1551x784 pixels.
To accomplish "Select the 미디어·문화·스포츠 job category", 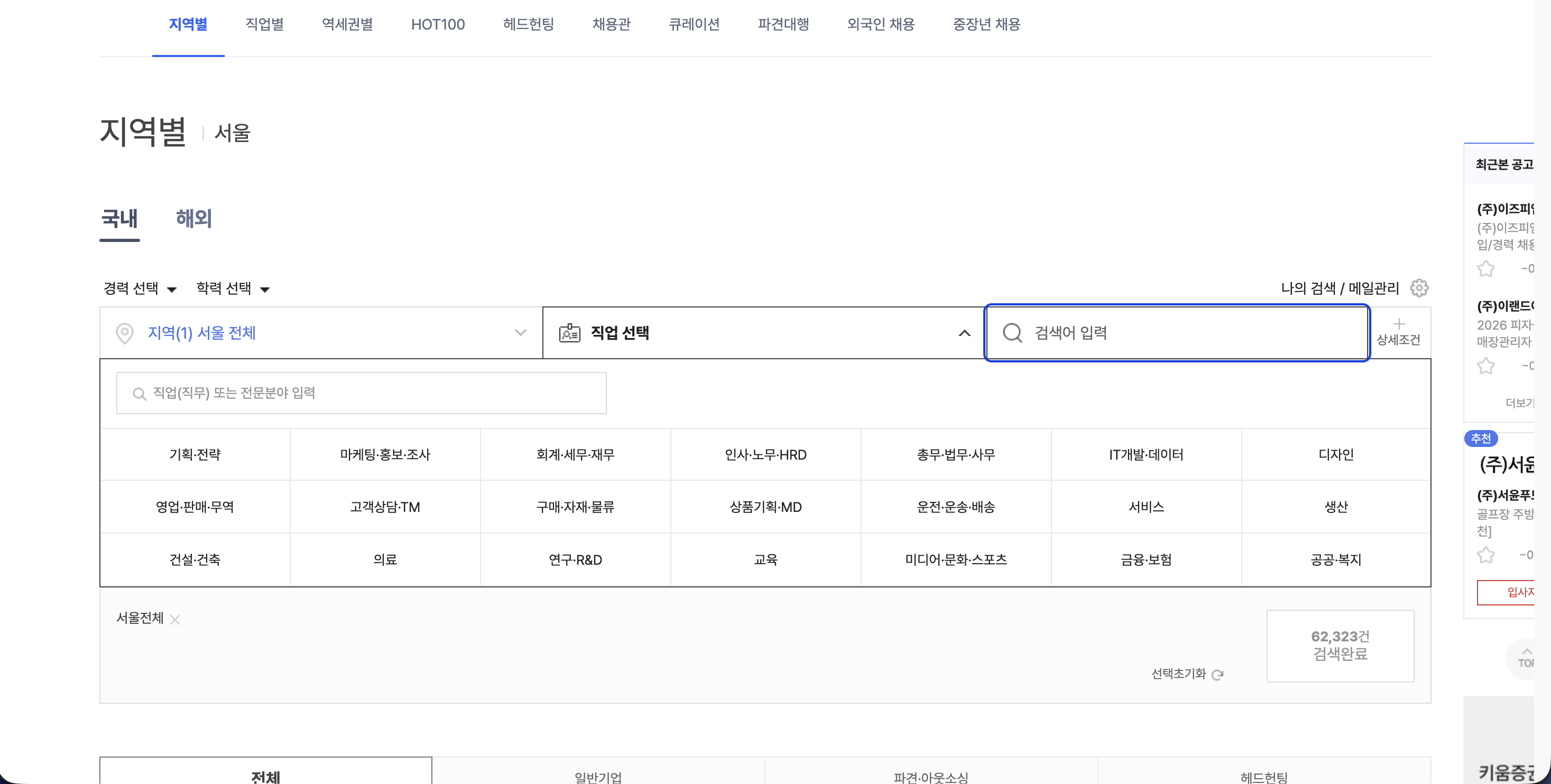I will tap(956, 559).
